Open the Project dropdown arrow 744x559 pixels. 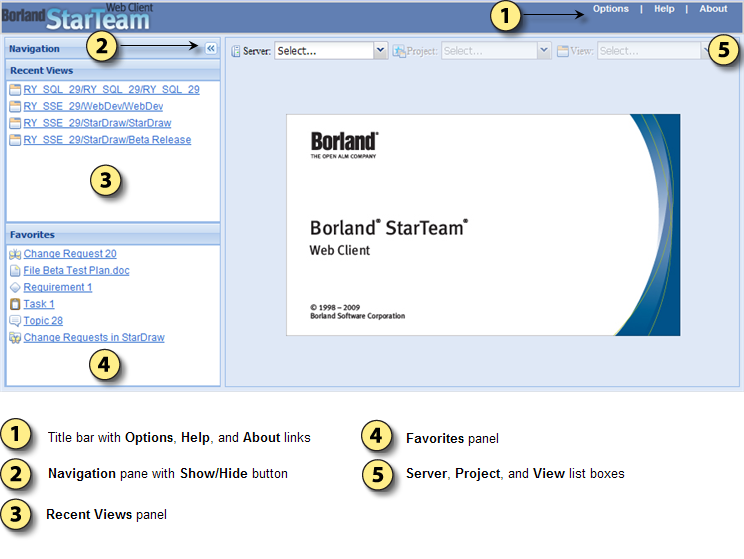point(544,50)
